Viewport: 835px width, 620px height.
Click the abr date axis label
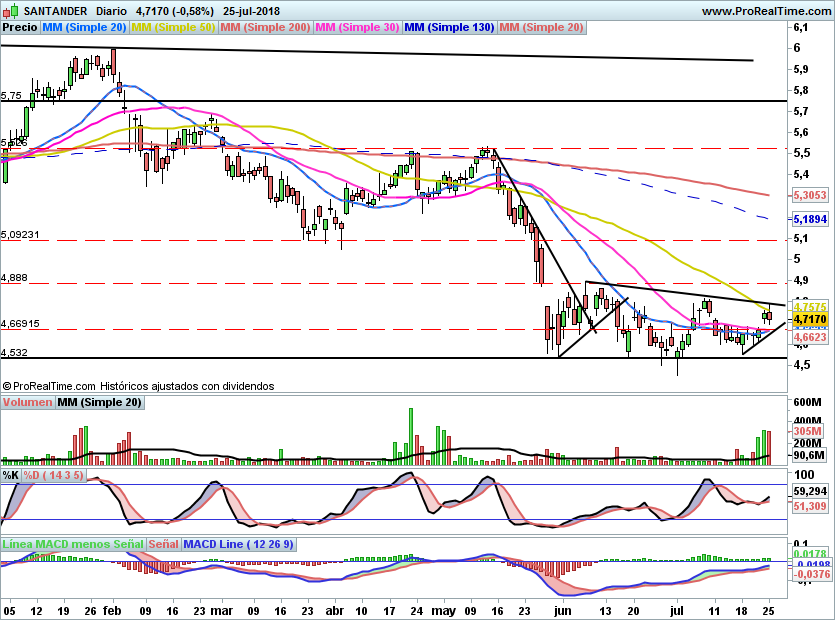coord(334,610)
